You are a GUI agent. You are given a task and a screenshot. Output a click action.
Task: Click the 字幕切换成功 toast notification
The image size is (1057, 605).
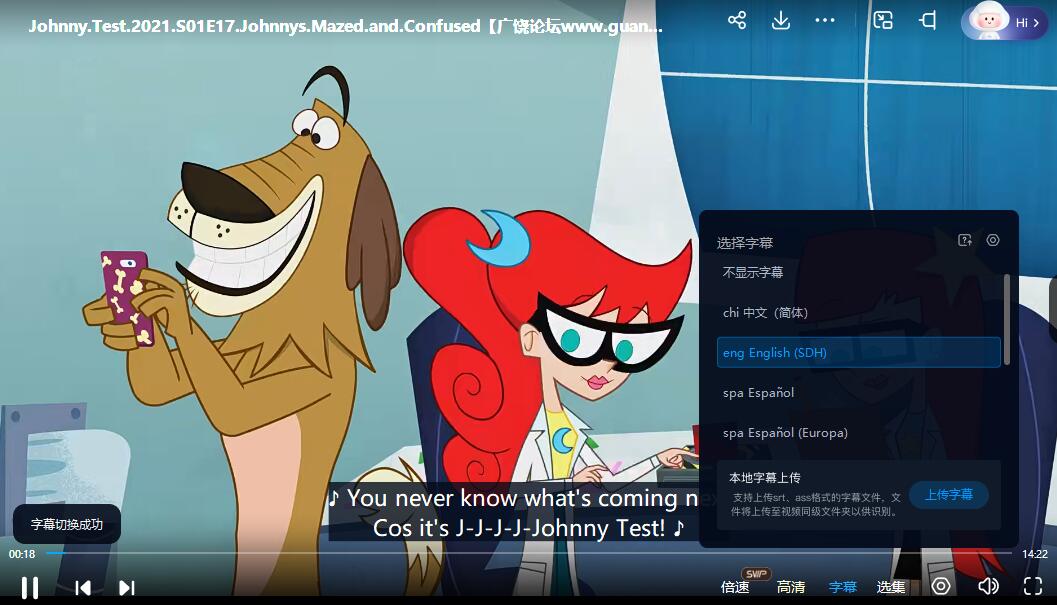[x=67, y=524]
